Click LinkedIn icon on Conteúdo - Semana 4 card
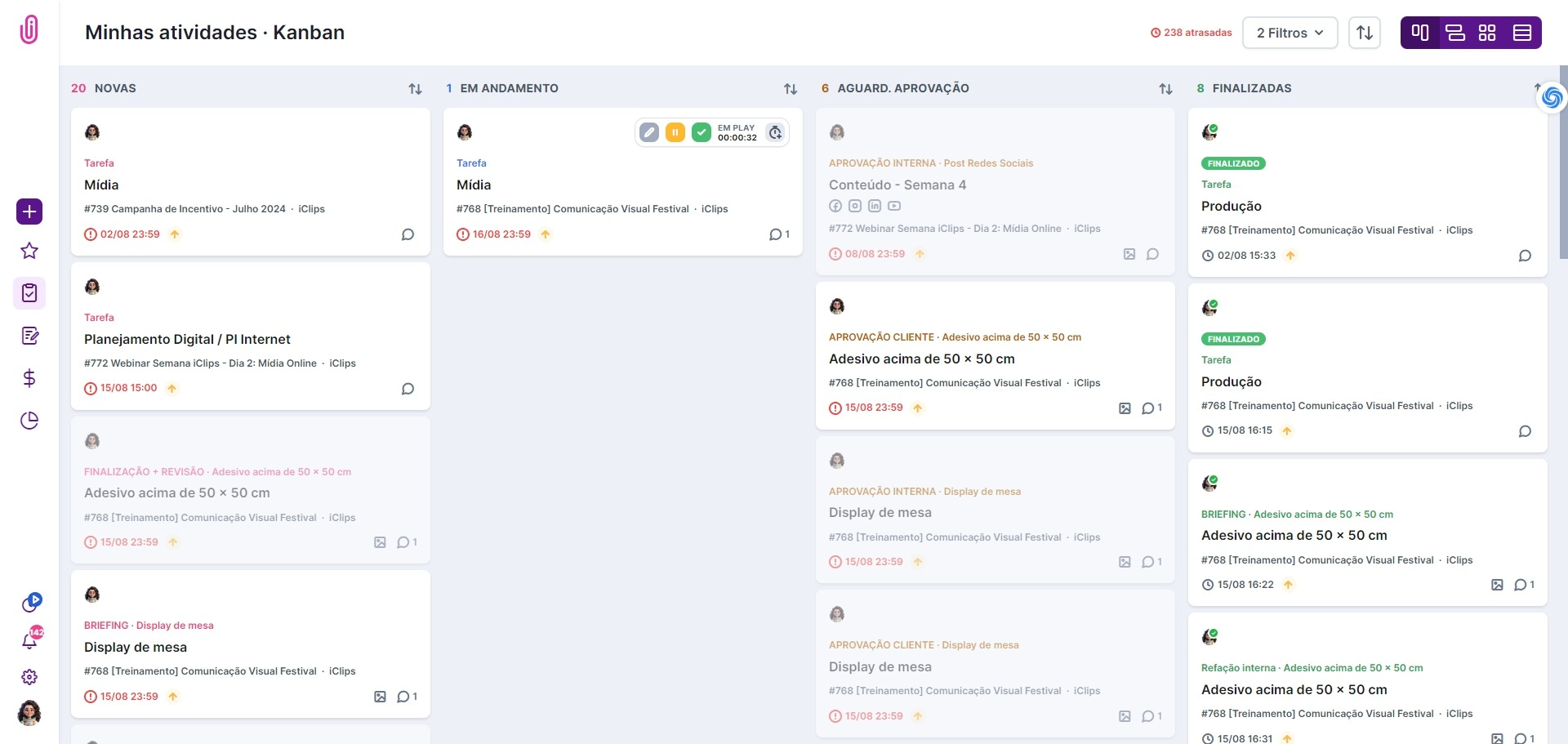The width and height of the screenshot is (1568, 744). [x=875, y=206]
